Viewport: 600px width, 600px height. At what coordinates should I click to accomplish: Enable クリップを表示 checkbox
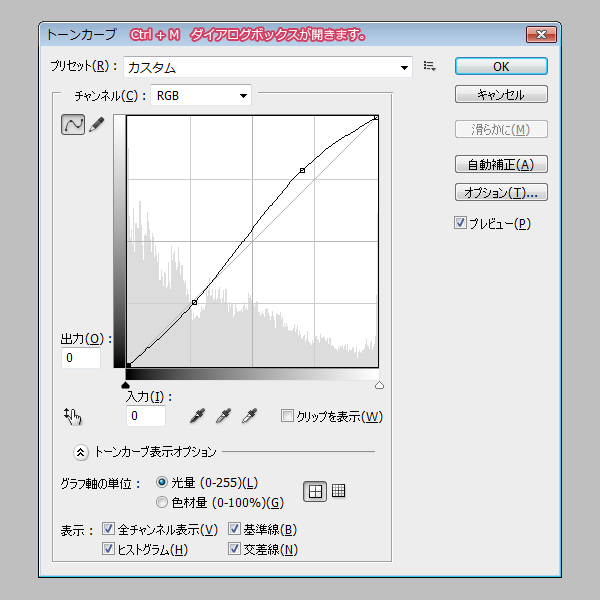pyautogui.click(x=287, y=416)
